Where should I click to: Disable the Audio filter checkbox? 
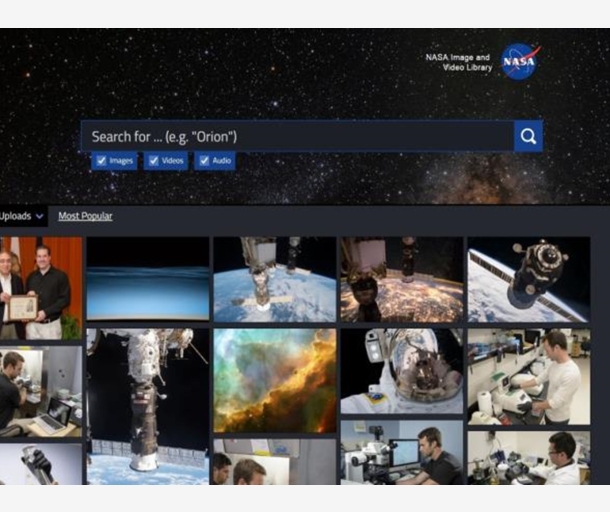point(203,161)
